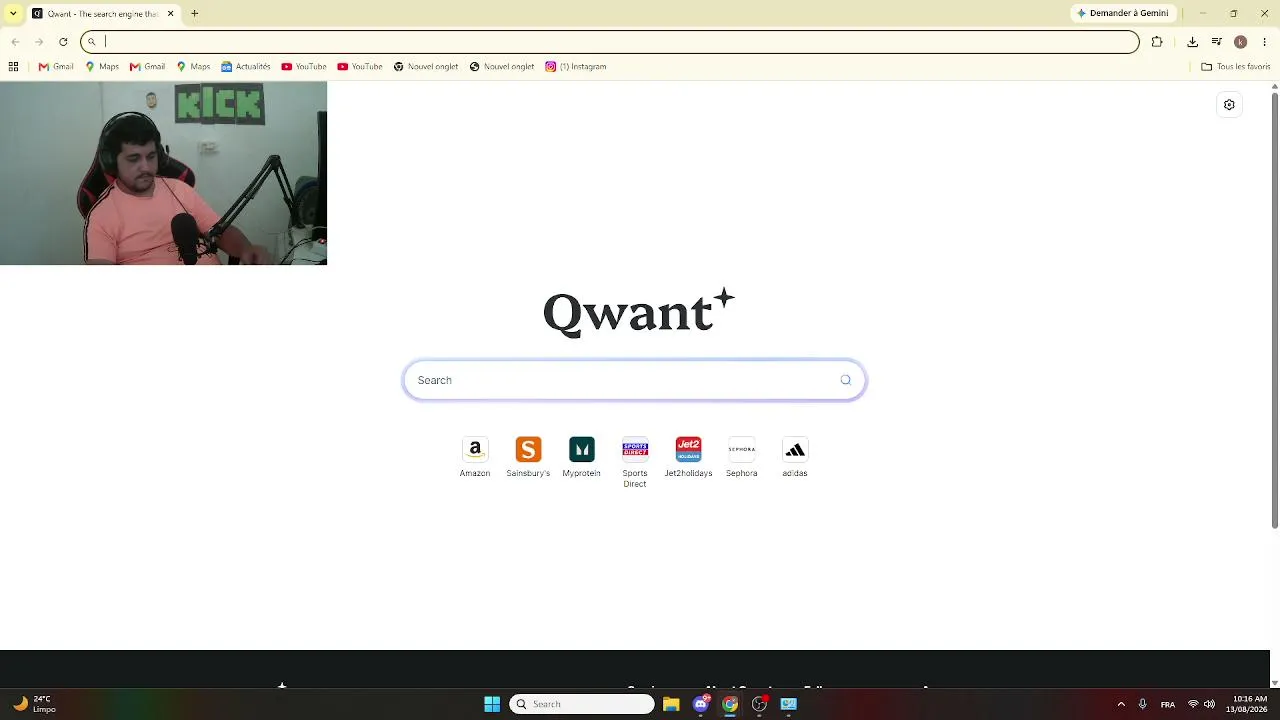Switch the FRA keyboard language
The height and width of the screenshot is (720, 1280).
click(1168, 704)
